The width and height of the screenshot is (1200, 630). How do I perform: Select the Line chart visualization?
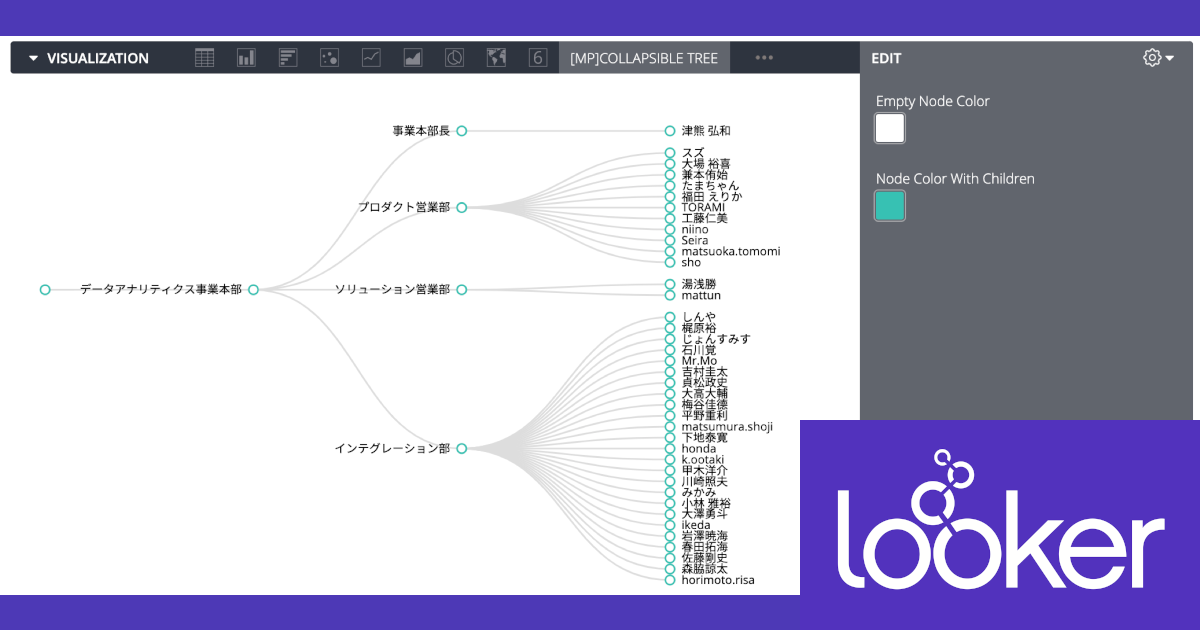371,57
